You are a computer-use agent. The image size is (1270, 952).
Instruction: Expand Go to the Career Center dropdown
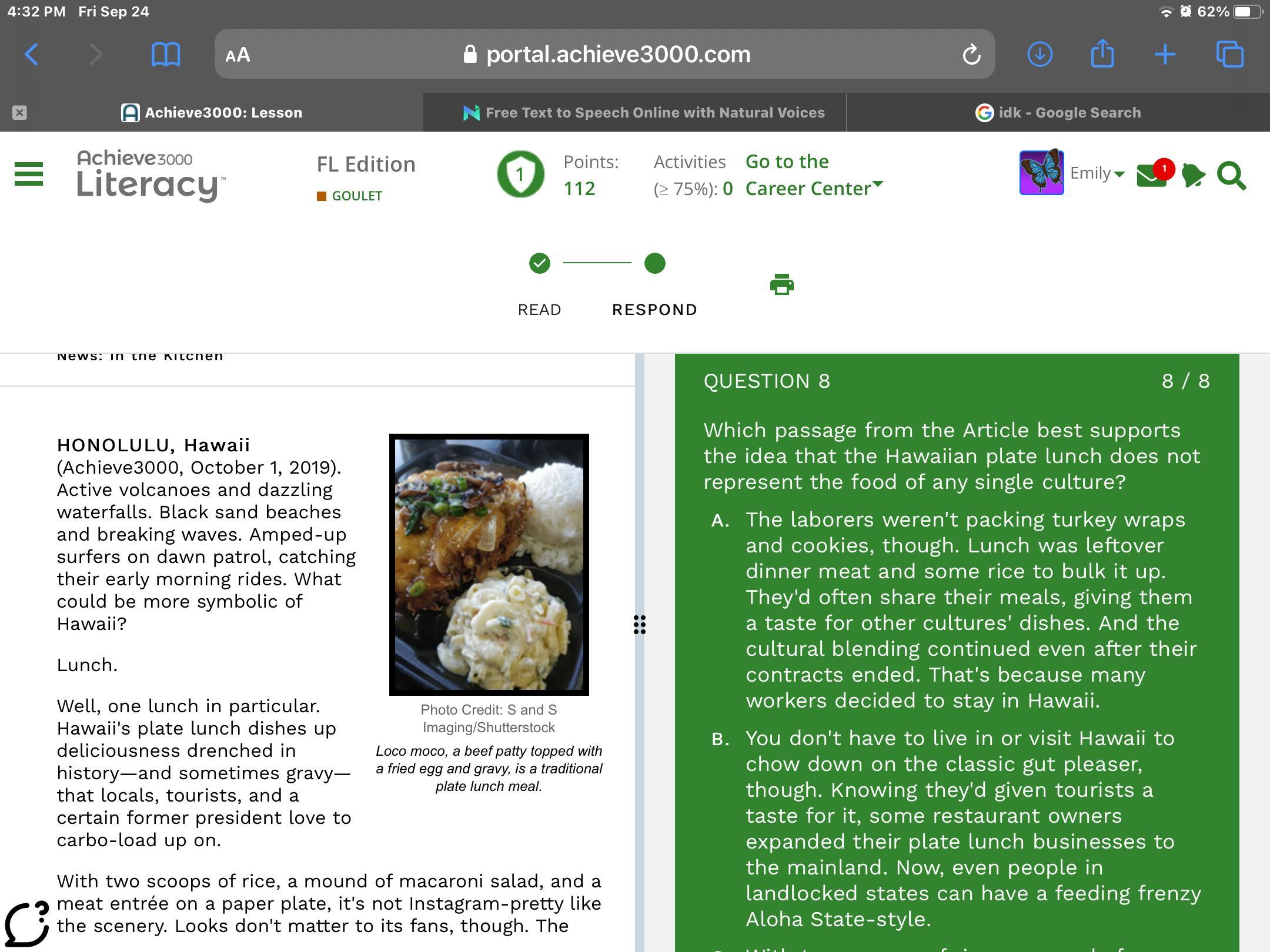pos(814,175)
